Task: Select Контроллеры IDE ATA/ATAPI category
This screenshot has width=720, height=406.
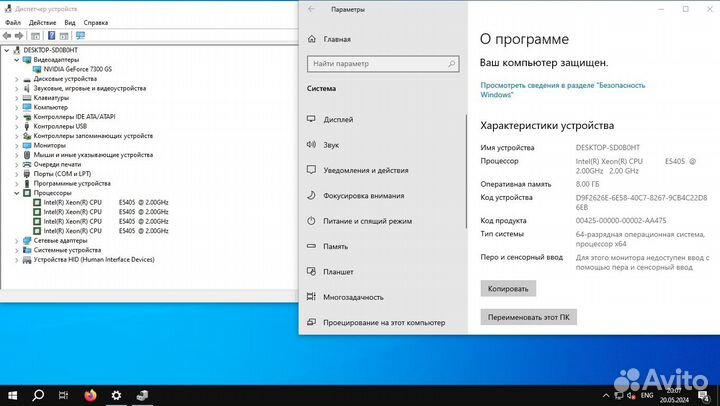Action: [74, 117]
